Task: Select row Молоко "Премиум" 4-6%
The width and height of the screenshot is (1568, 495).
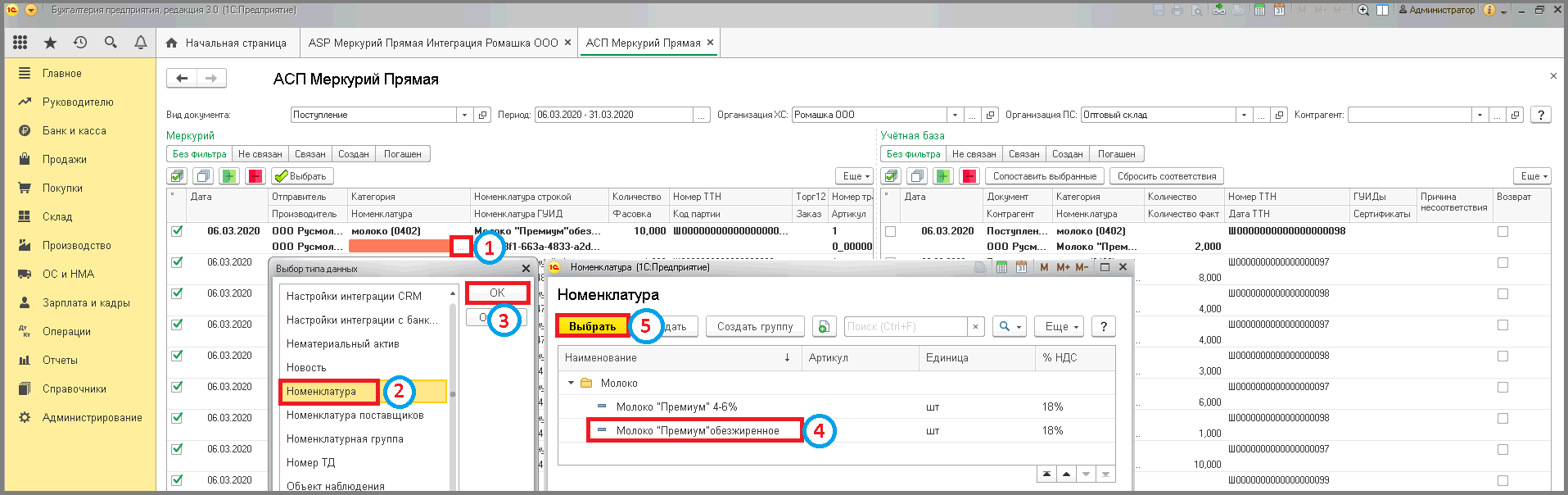Action: point(836,406)
